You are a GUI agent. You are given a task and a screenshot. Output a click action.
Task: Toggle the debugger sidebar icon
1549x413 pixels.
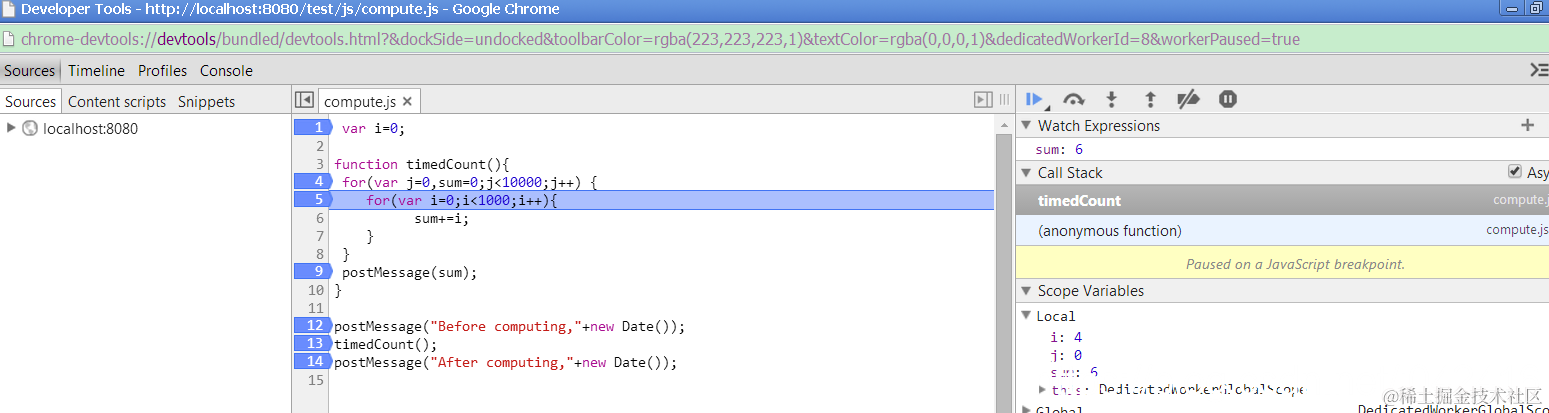click(x=983, y=100)
